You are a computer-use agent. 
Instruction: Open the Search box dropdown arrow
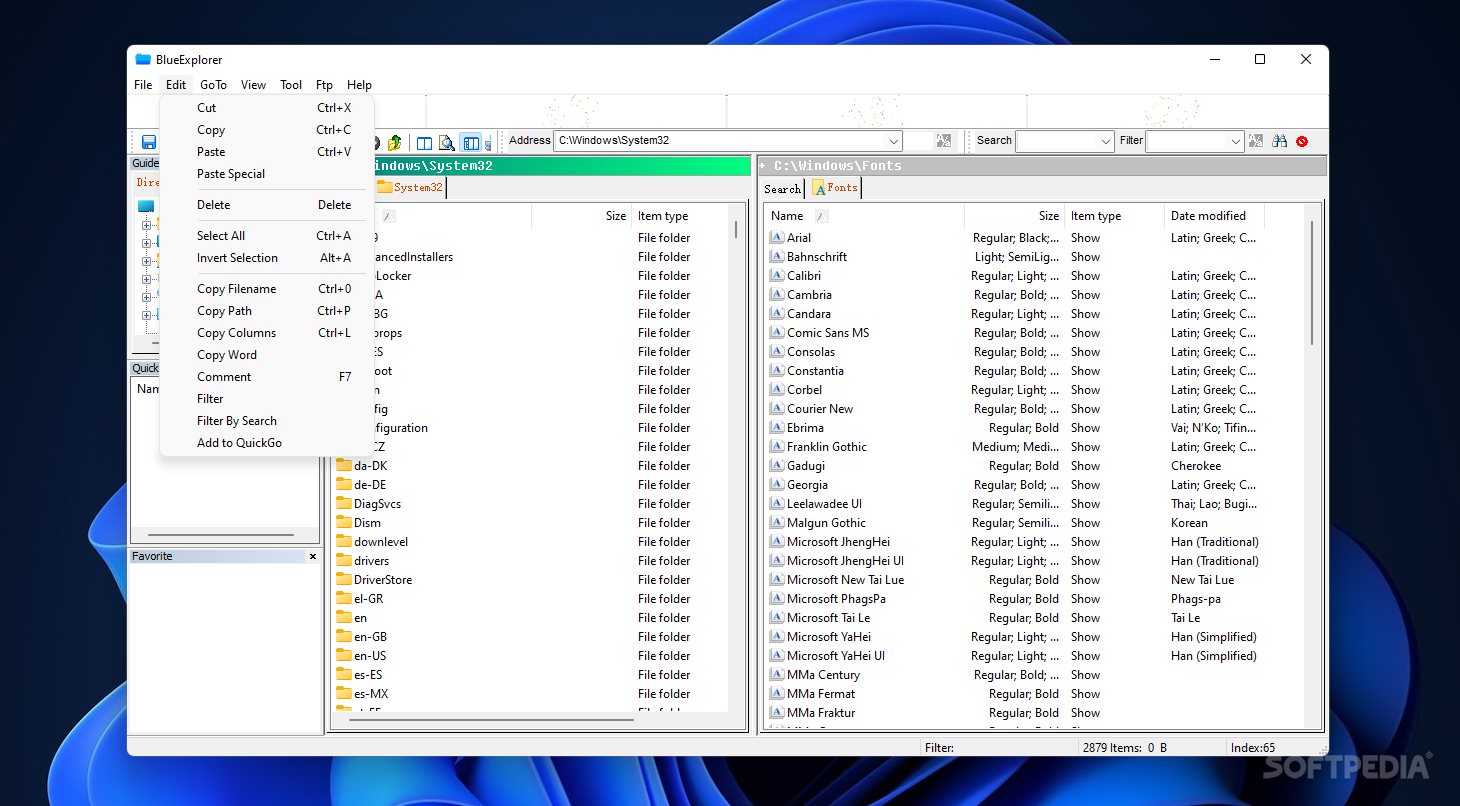(1105, 142)
